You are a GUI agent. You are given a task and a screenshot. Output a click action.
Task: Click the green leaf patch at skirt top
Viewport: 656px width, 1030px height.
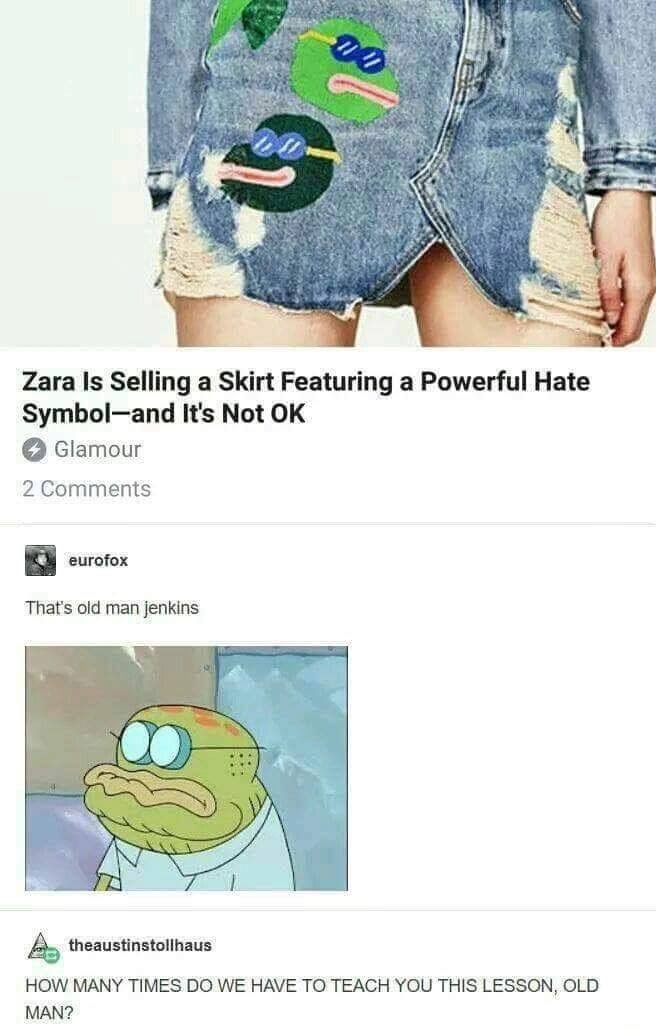(x=250, y=20)
